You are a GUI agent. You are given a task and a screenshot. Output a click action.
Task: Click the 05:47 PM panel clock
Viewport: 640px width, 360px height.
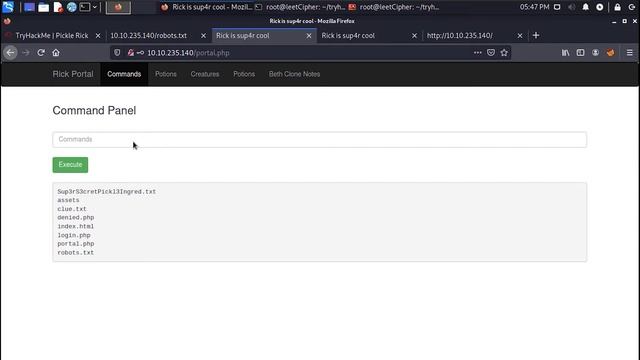tap(534, 7)
